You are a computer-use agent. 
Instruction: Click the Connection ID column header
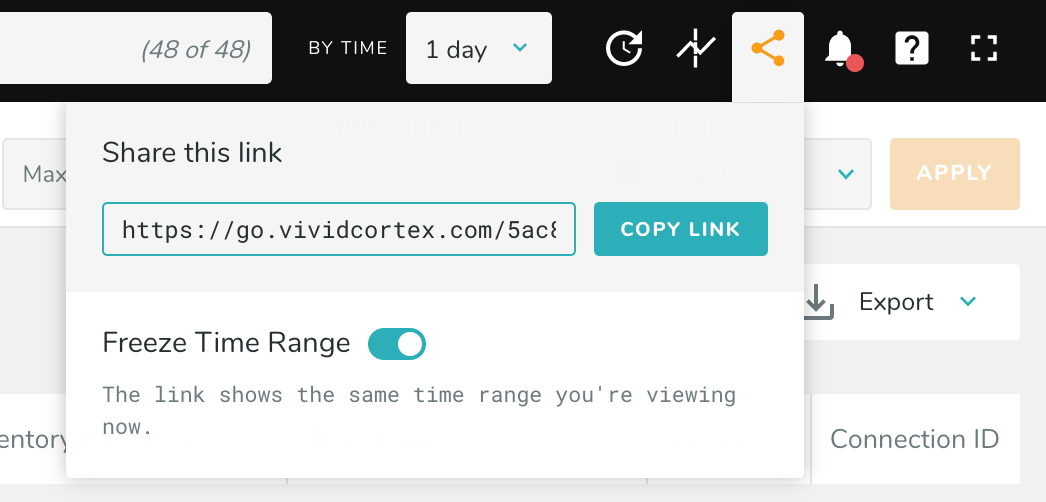pos(914,439)
